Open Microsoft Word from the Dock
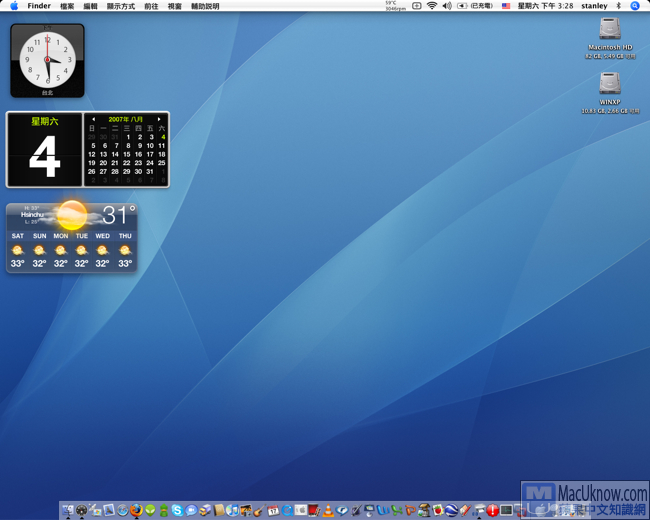650x520 pixels. 383,510
